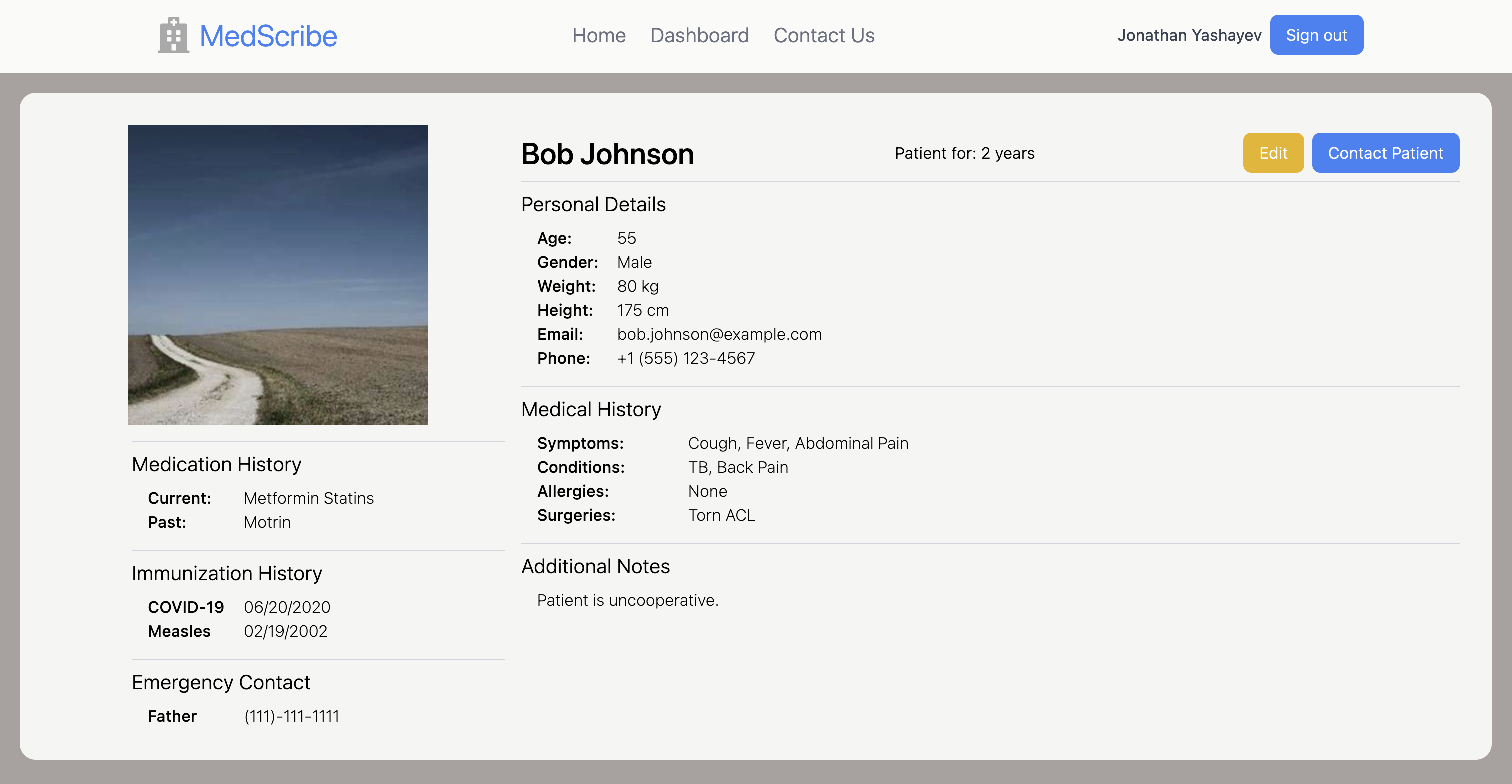Click the Father emergency contact number
Screen dimensions: 1512x784
click(291, 716)
